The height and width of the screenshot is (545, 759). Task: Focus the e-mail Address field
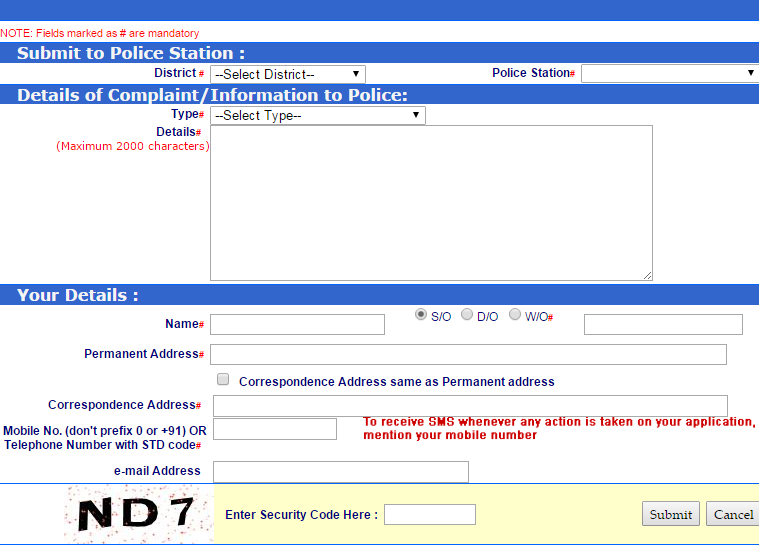pos(340,471)
